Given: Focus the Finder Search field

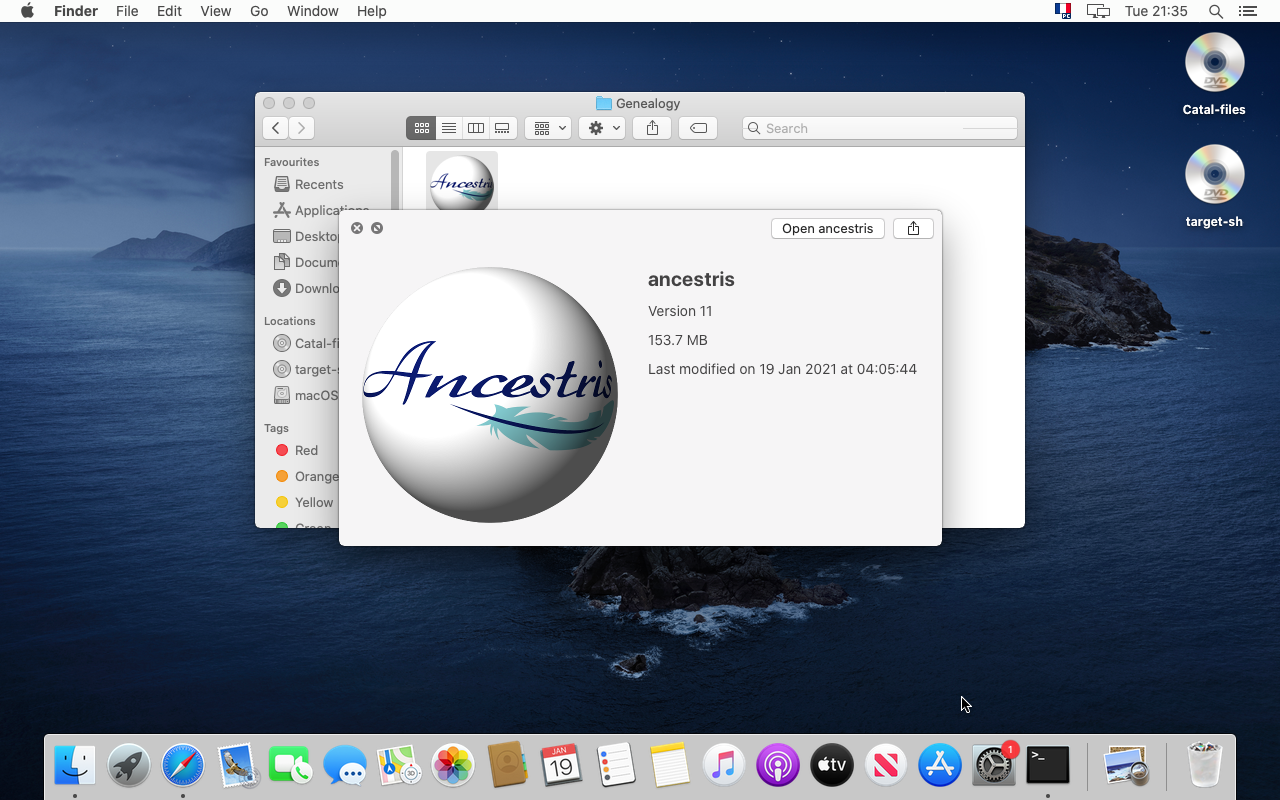Looking at the screenshot, I should [x=880, y=128].
